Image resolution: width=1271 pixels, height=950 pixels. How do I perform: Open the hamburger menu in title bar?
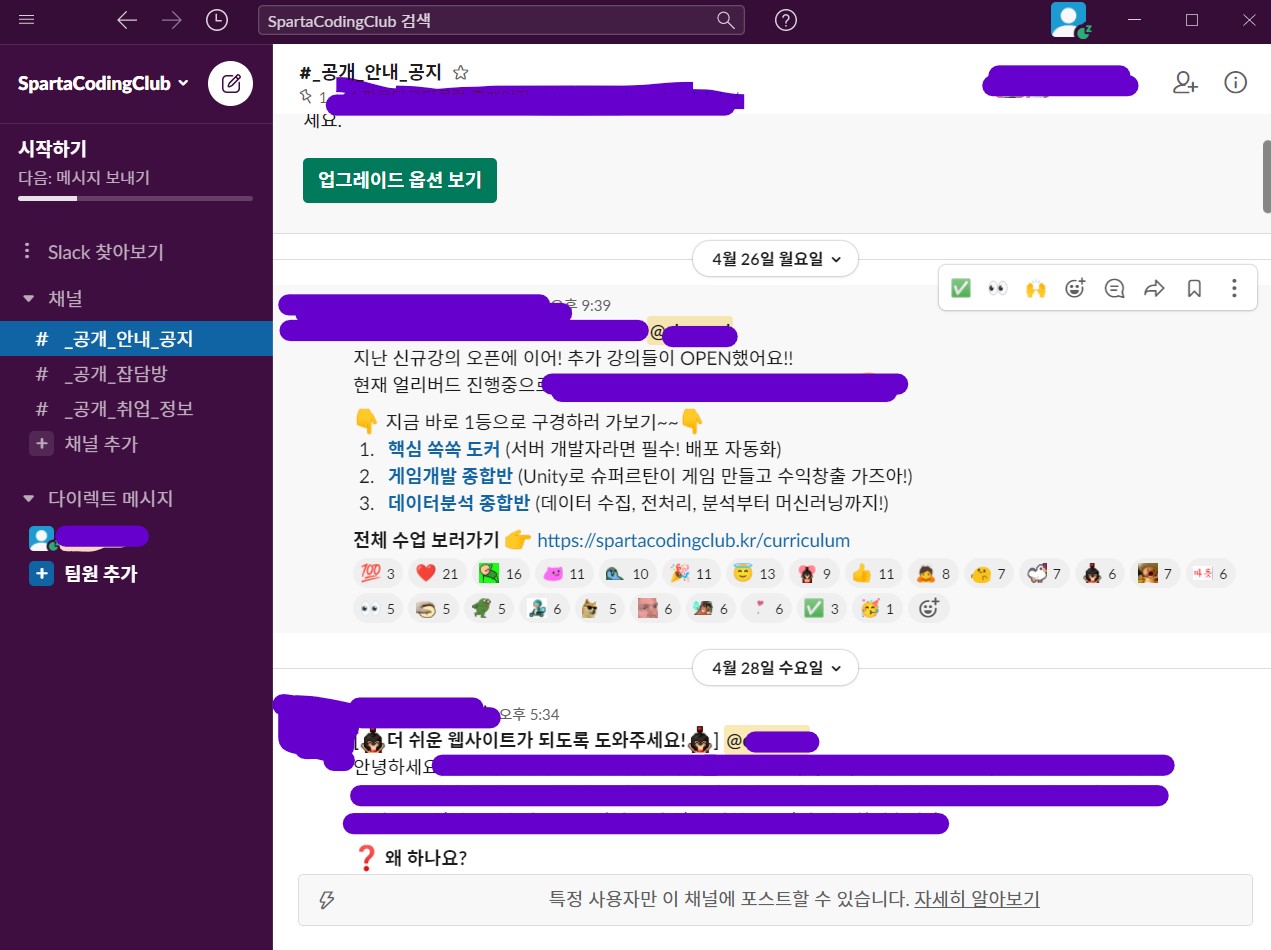[x=27, y=20]
